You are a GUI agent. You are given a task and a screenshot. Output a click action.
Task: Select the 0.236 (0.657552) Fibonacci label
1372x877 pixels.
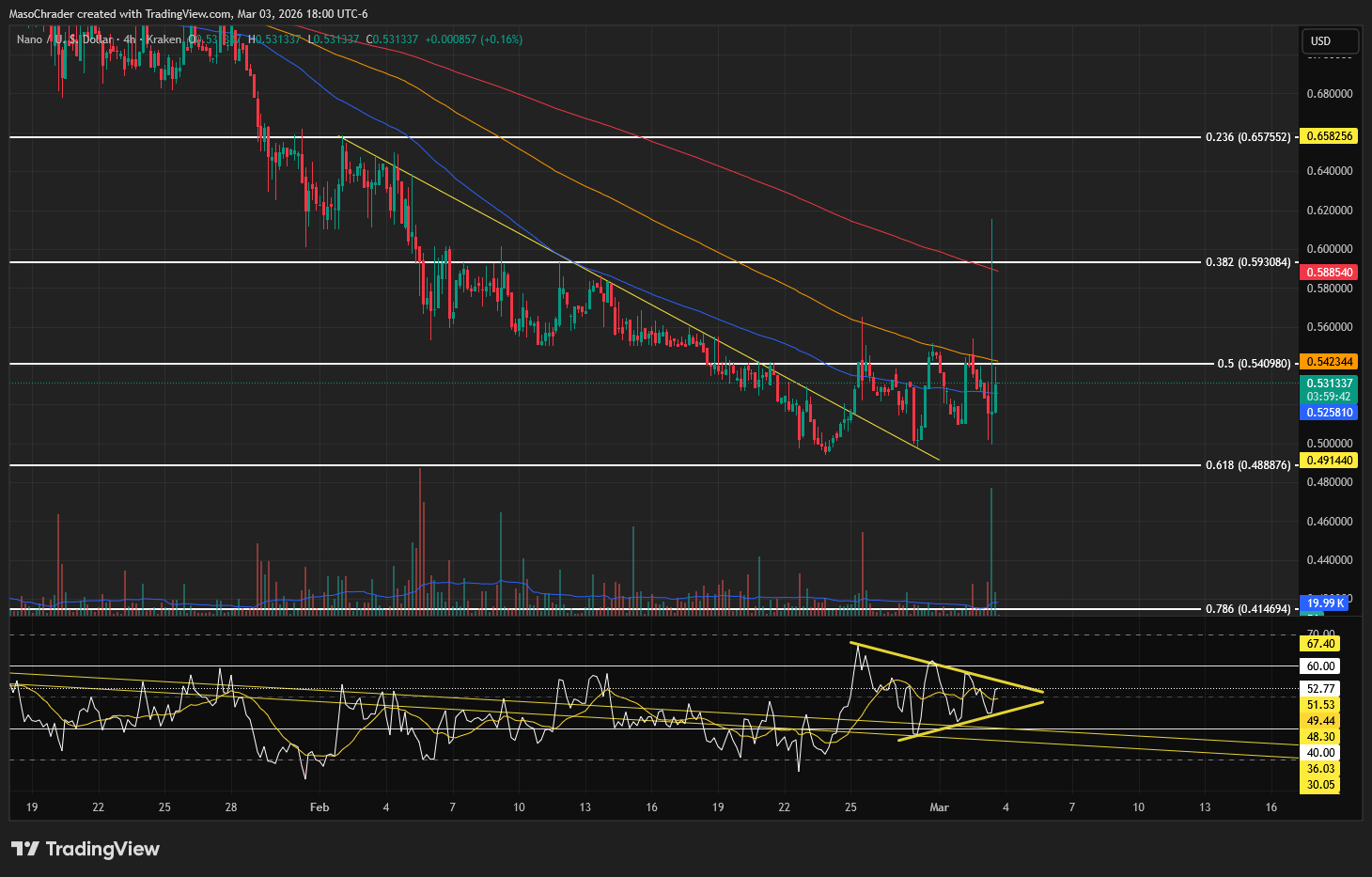click(1248, 137)
